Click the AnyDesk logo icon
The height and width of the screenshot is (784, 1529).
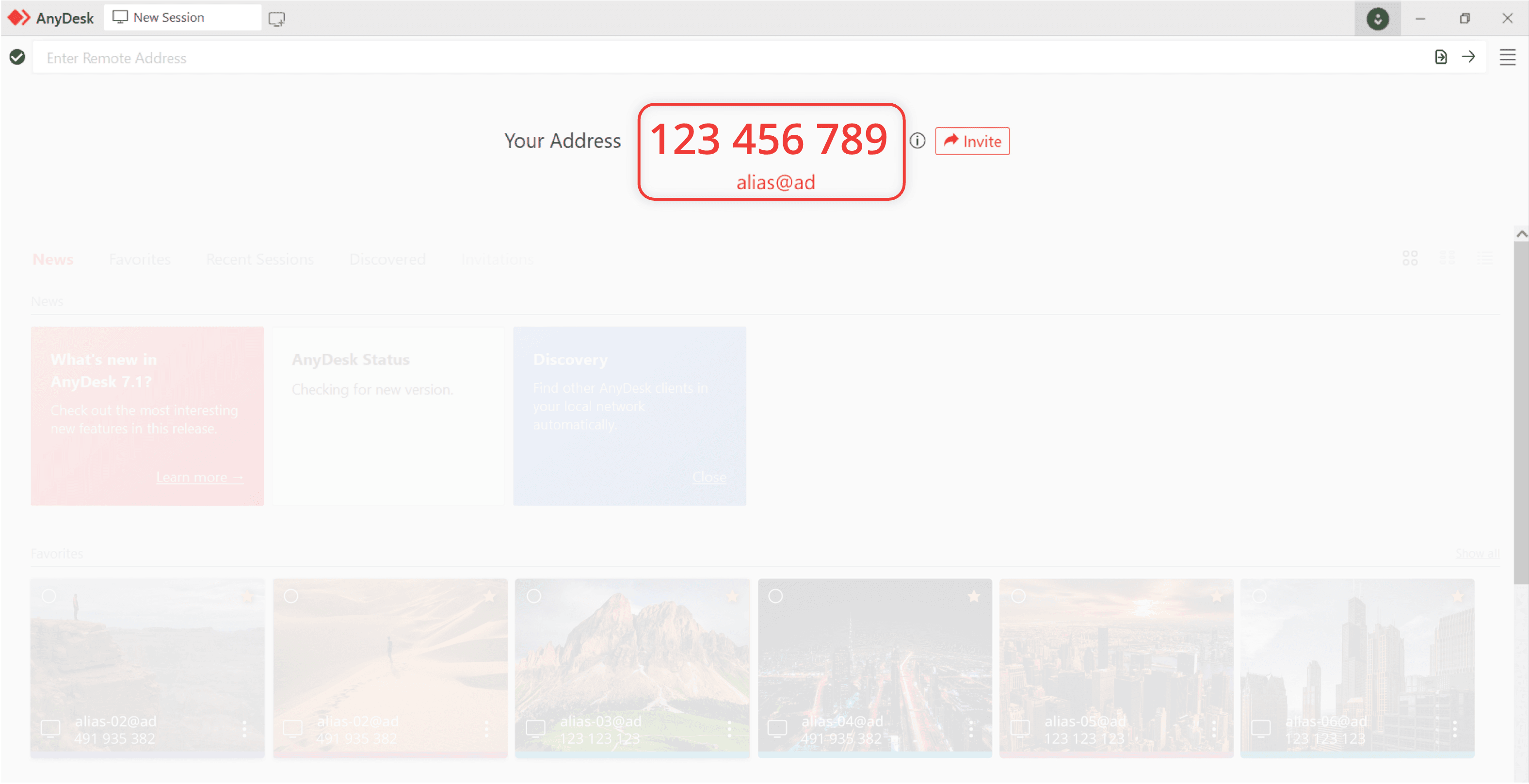[18, 18]
